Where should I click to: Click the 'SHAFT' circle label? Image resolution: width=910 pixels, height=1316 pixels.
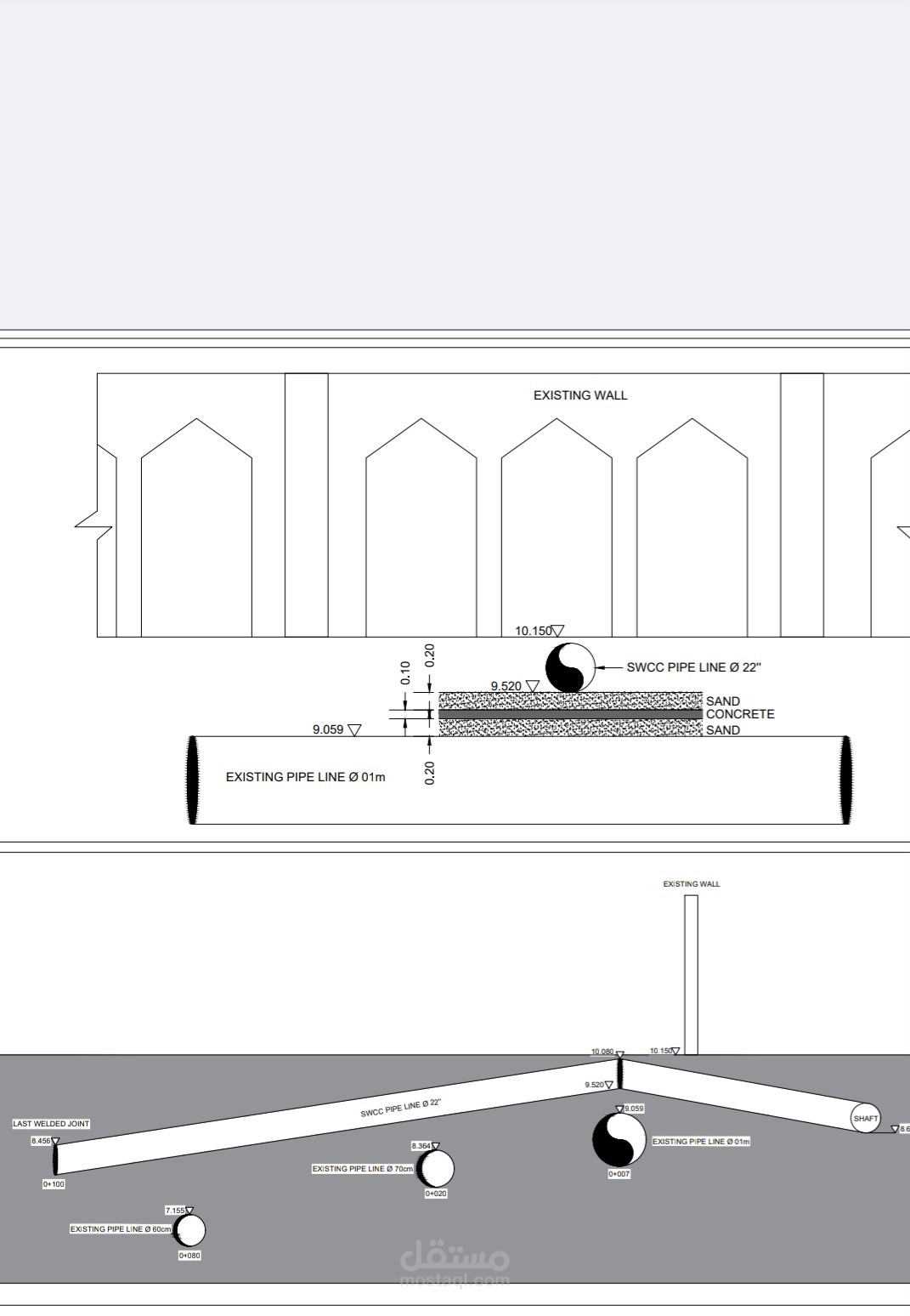pyautogui.click(x=866, y=1118)
